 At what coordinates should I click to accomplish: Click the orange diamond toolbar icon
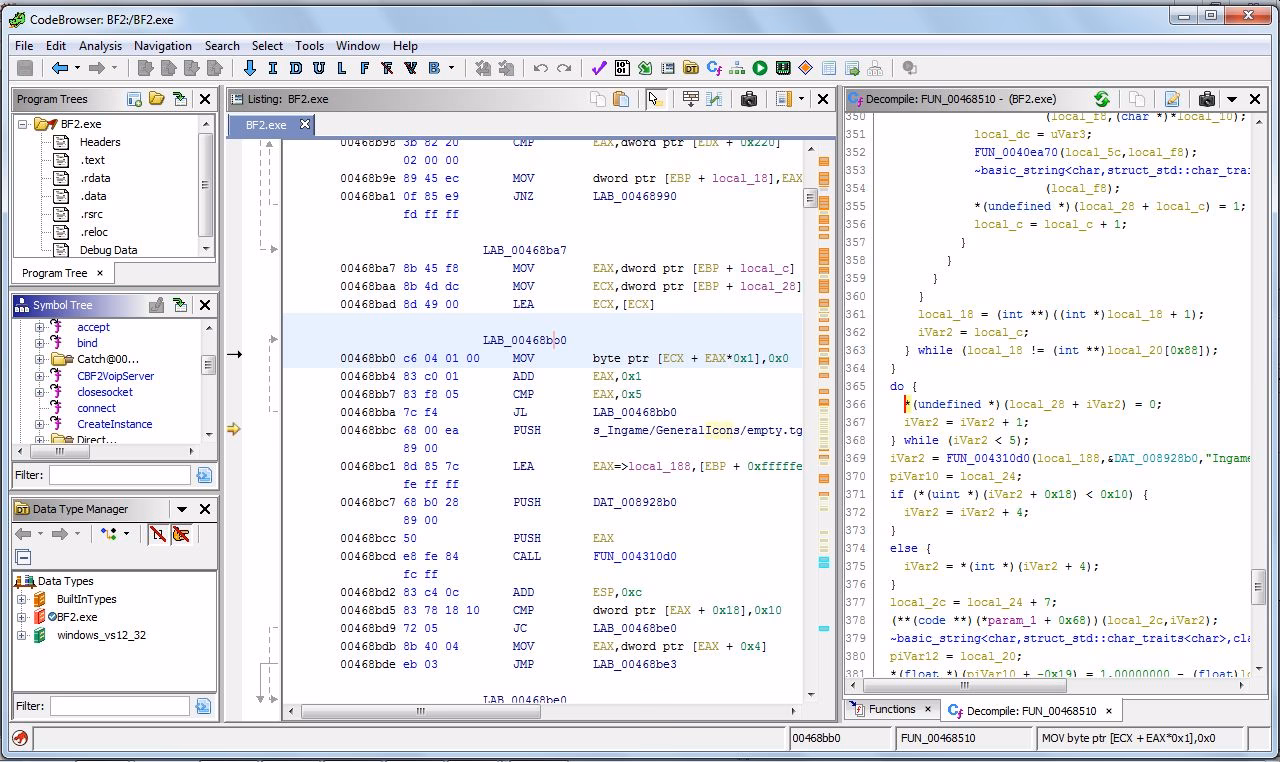click(x=806, y=68)
